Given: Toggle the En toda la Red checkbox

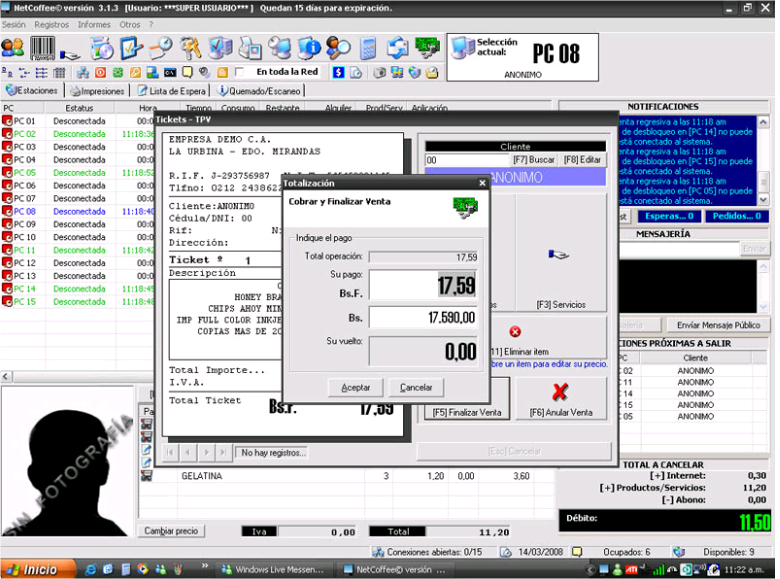Looking at the screenshot, I should tap(240, 73).
